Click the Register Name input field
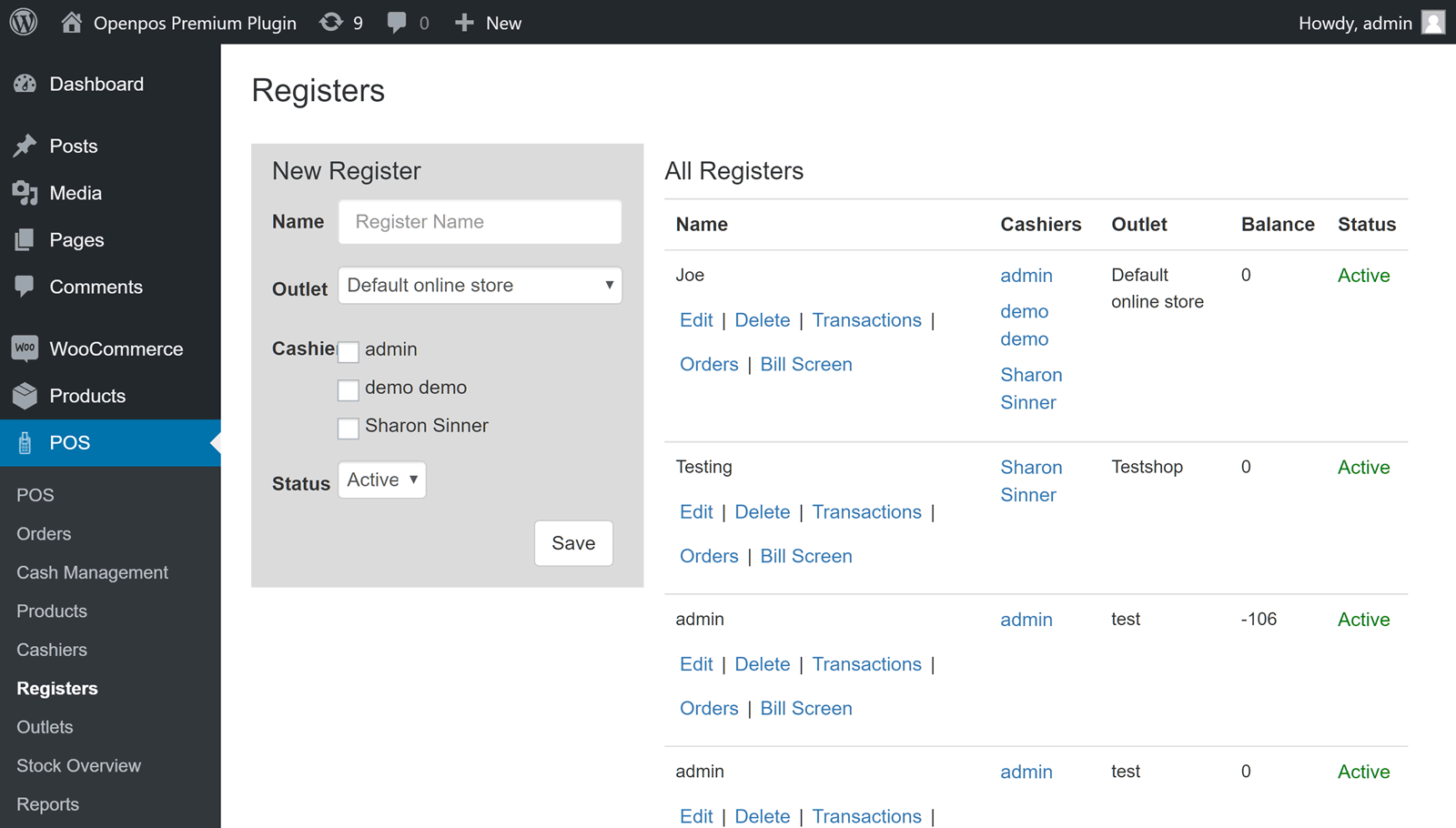Screen dimensions: 1456x828 pyautogui.click(x=480, y=221)
